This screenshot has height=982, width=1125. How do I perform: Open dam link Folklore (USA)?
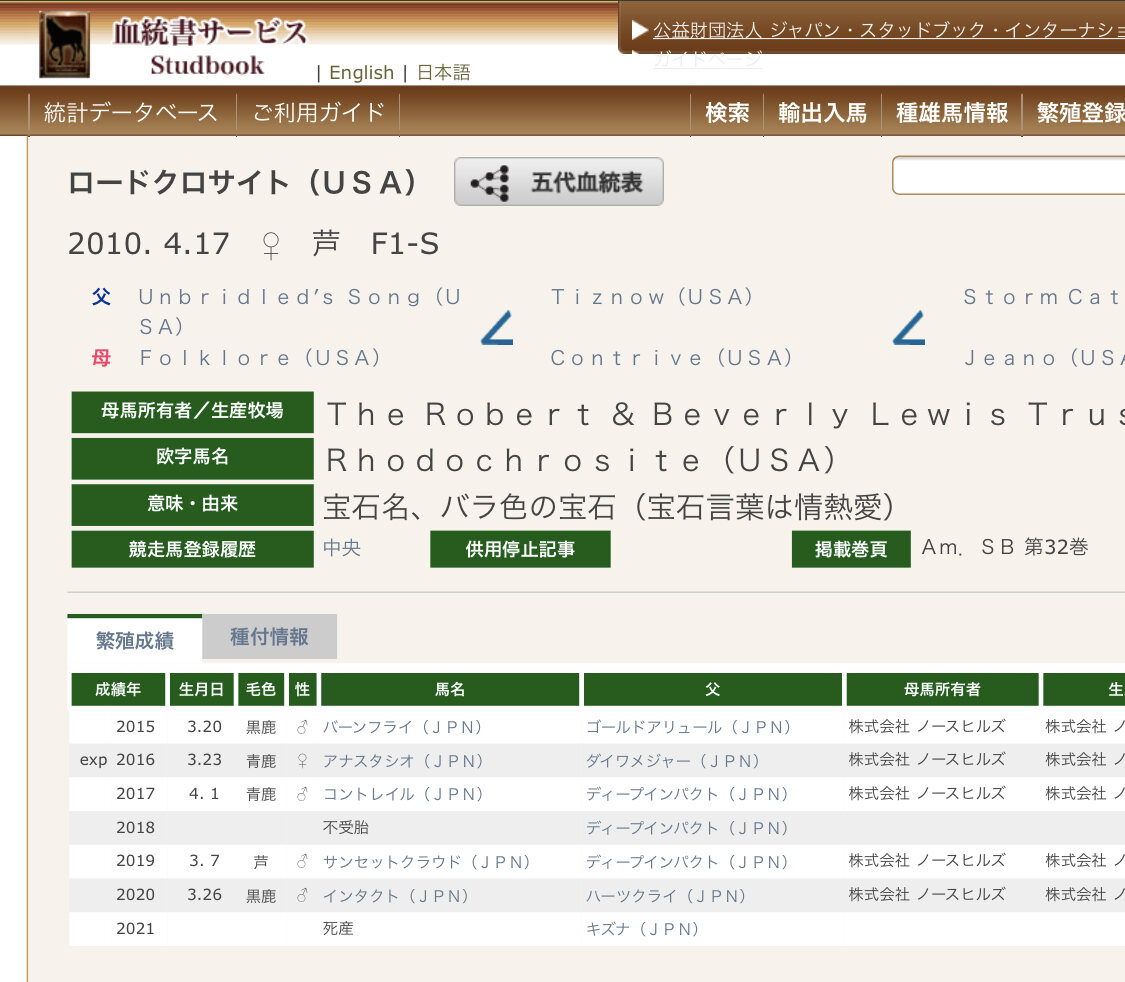click(260, 358)
